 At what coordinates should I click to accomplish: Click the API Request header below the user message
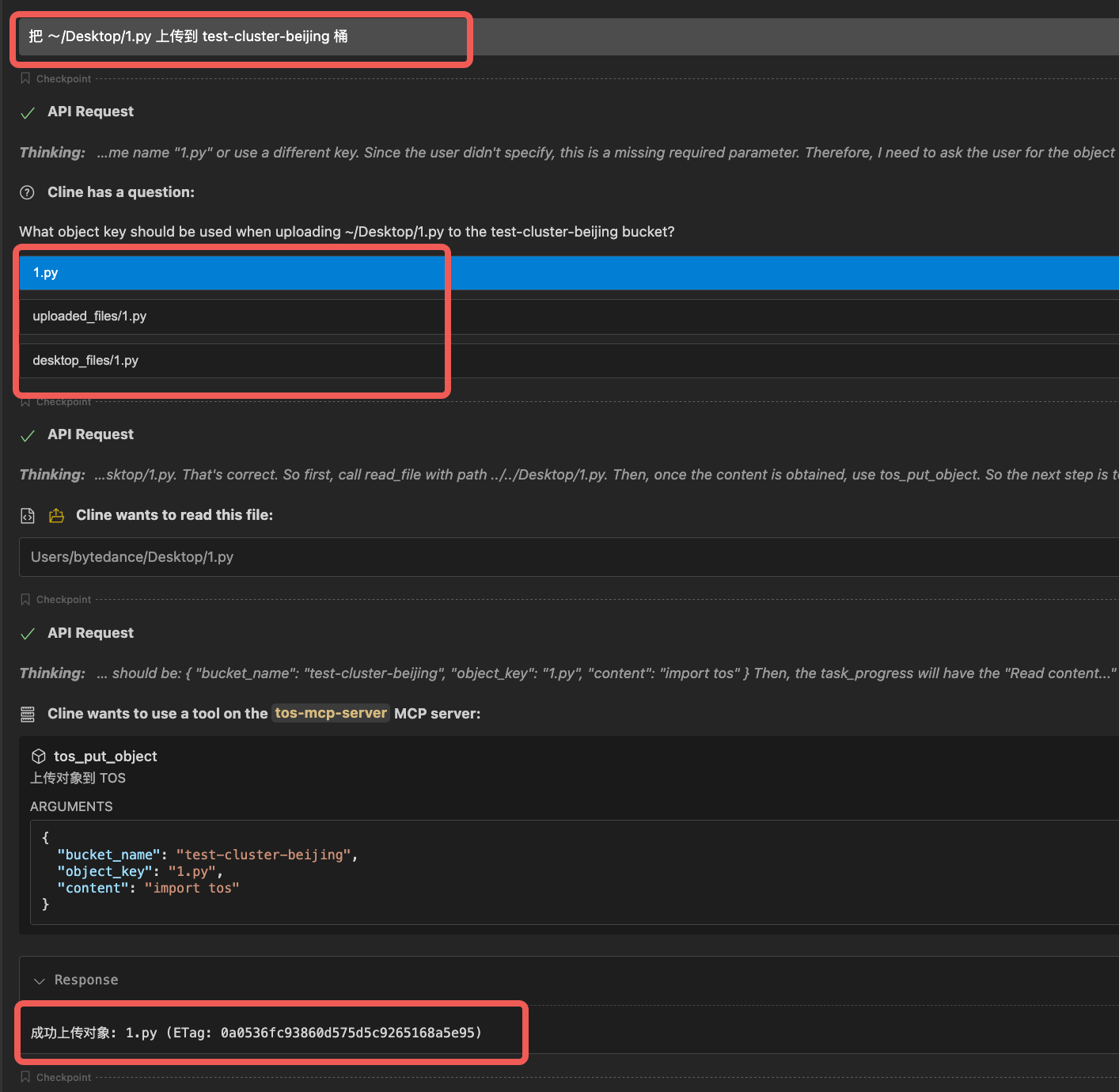tap(90, 112)
